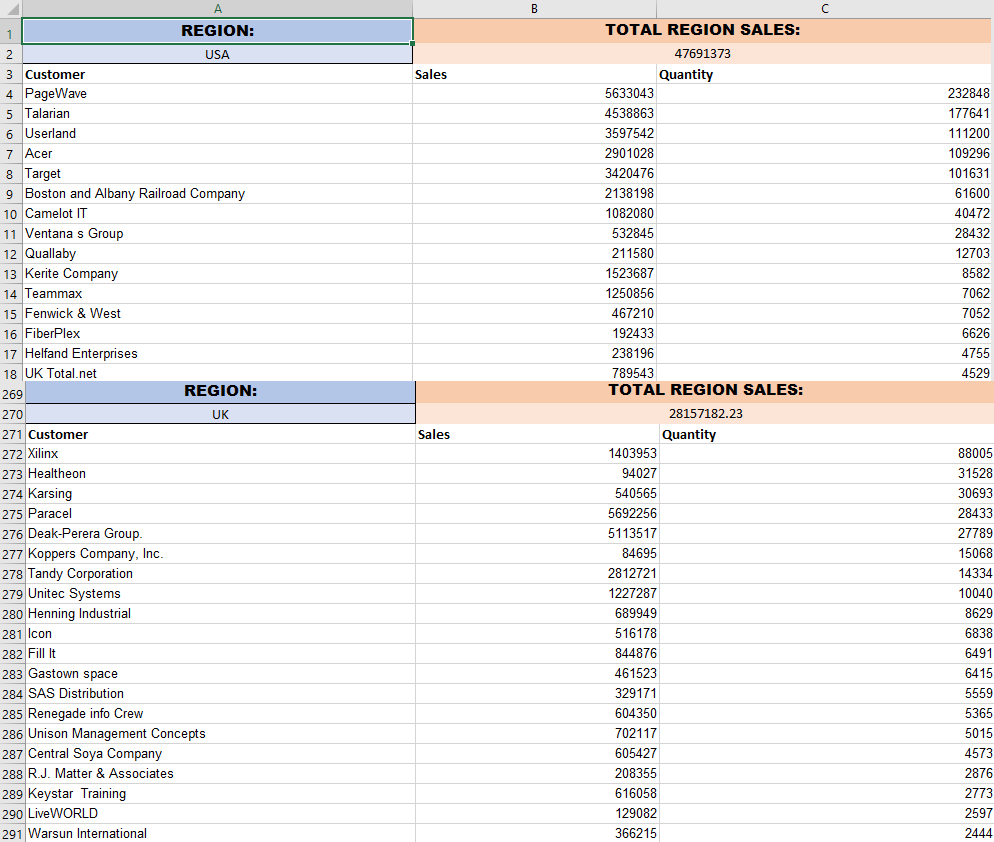Select the Fenwick & West cell
The height and width of the screenshot is (842, 994).
tap(217, 313)
